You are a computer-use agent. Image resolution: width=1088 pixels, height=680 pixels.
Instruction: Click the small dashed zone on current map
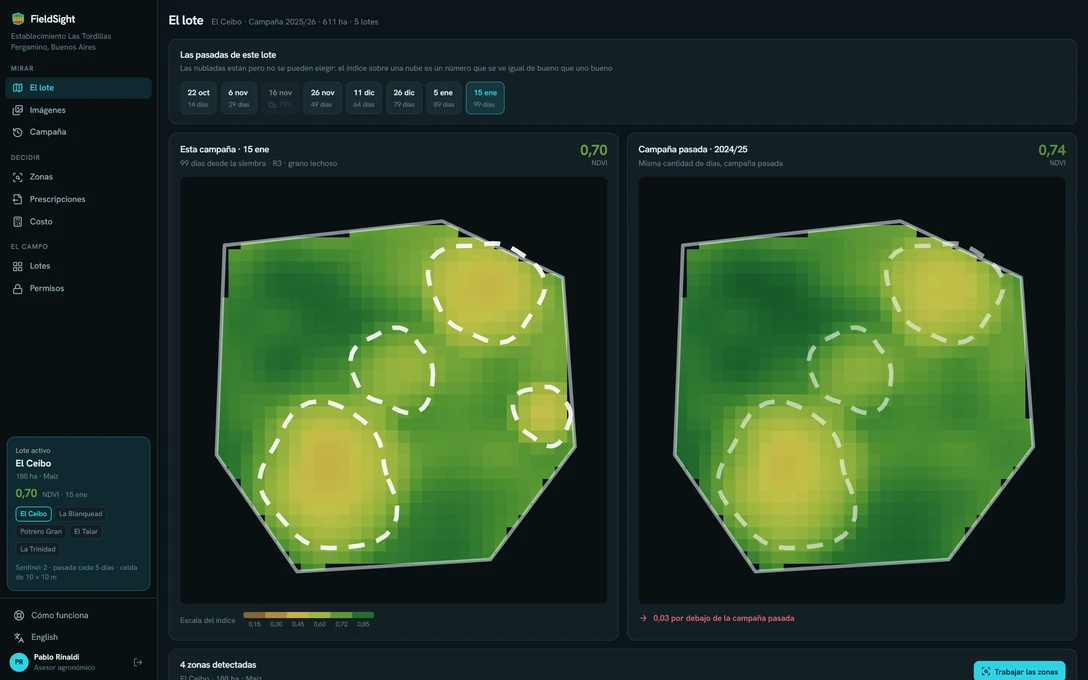[x=542, y=416]
